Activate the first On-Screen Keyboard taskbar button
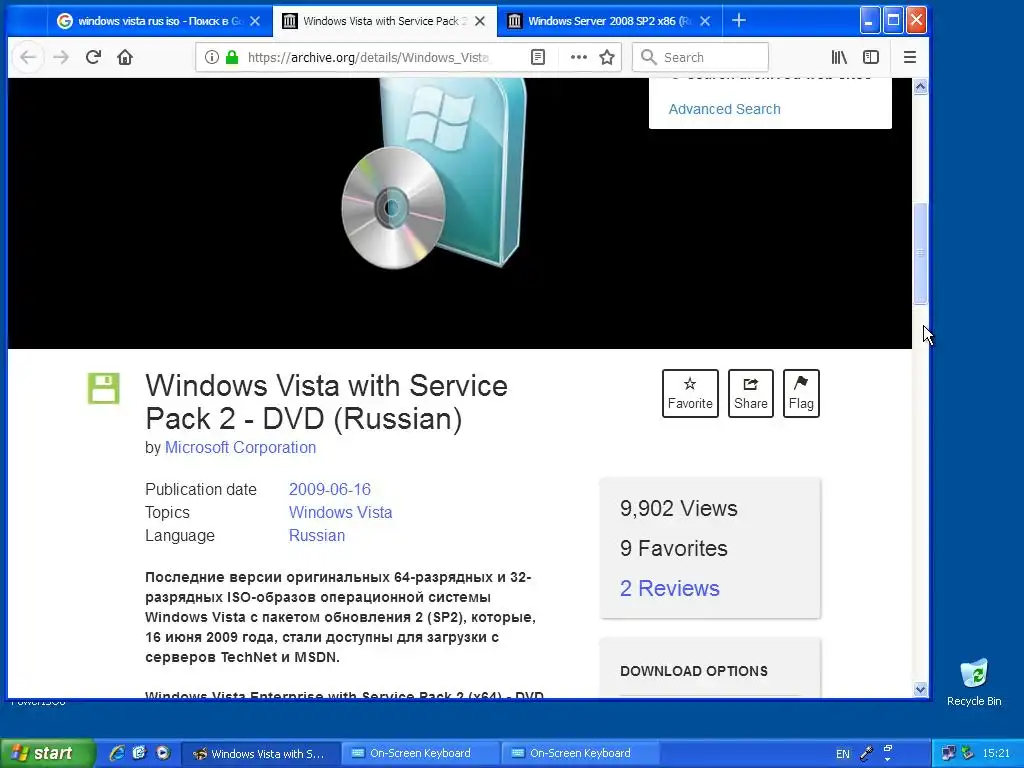 tap(420, 754)
